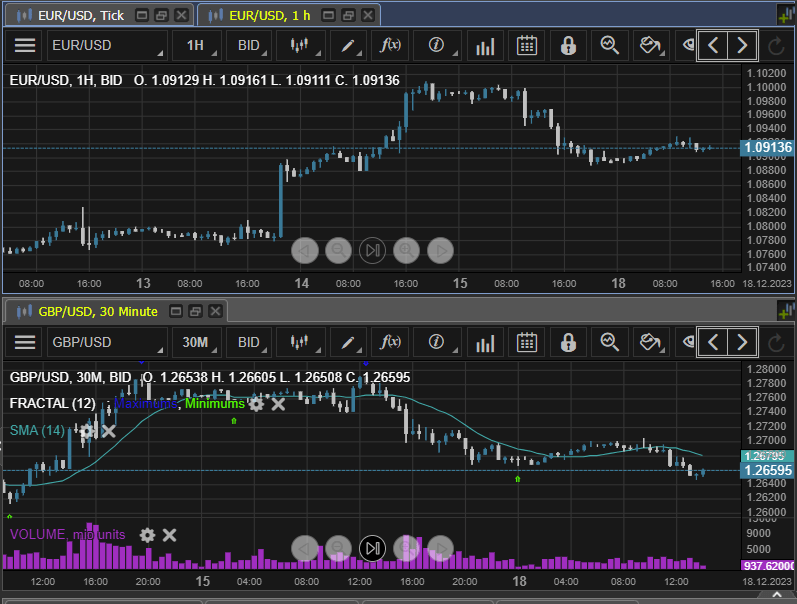
Task: Click info icon in GBP/USD chart toolbar
Action: click(x=437, y=342)
